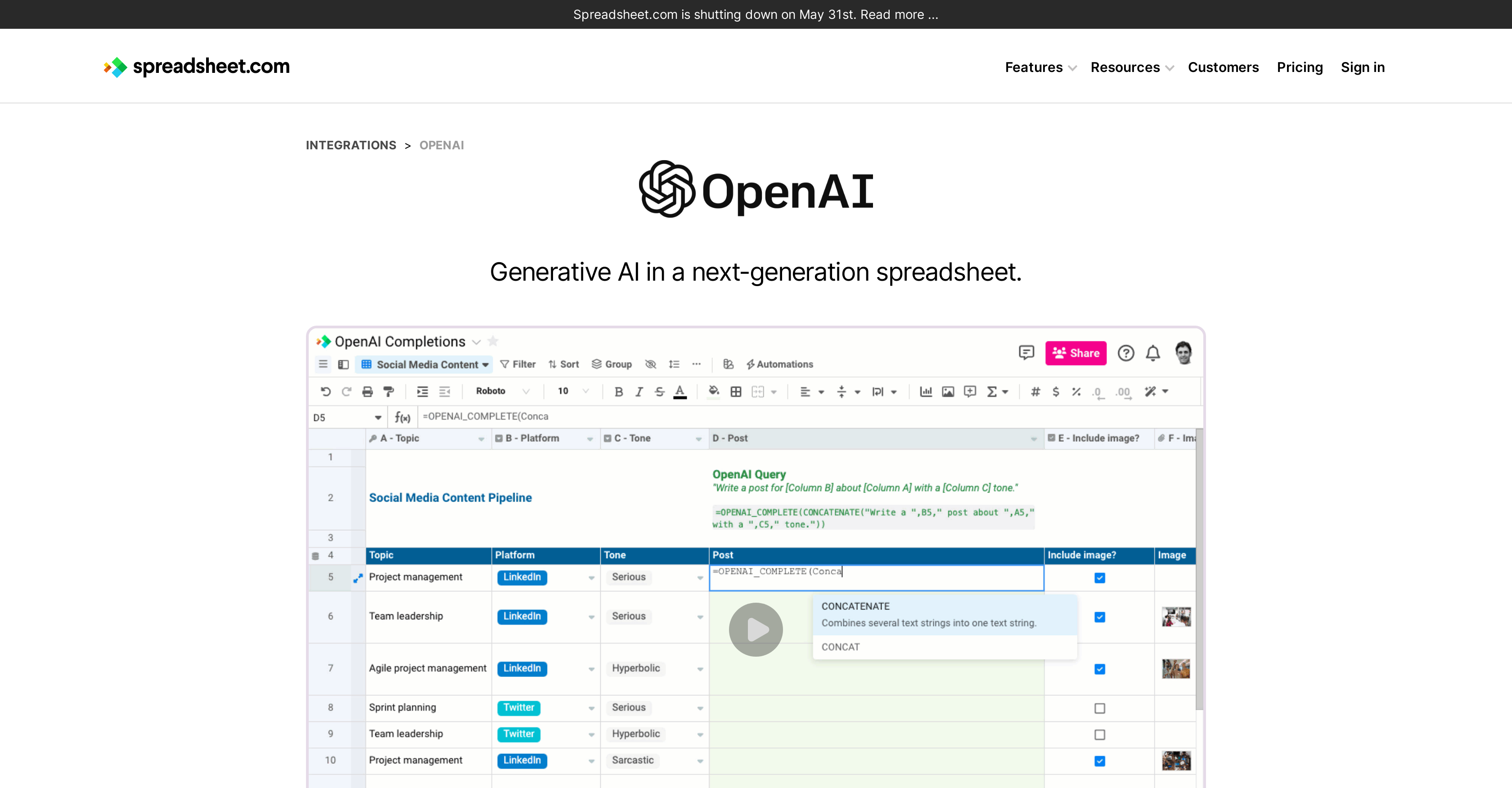Click the print icon
Viewport: 1512px width, 788px height.
click(368, 391)
